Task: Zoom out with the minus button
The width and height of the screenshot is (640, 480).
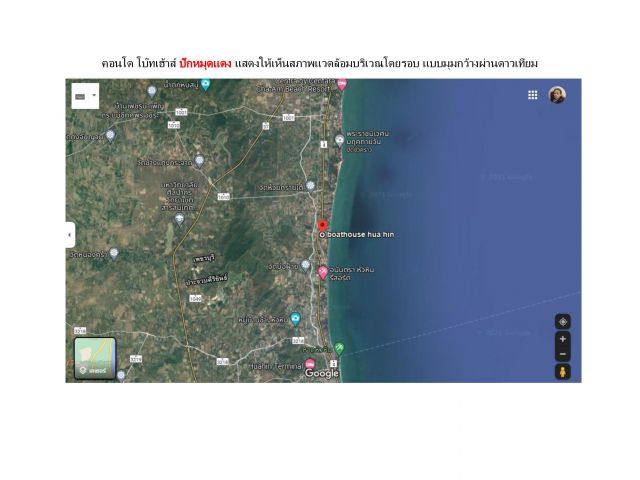Action: coord(563,354)
